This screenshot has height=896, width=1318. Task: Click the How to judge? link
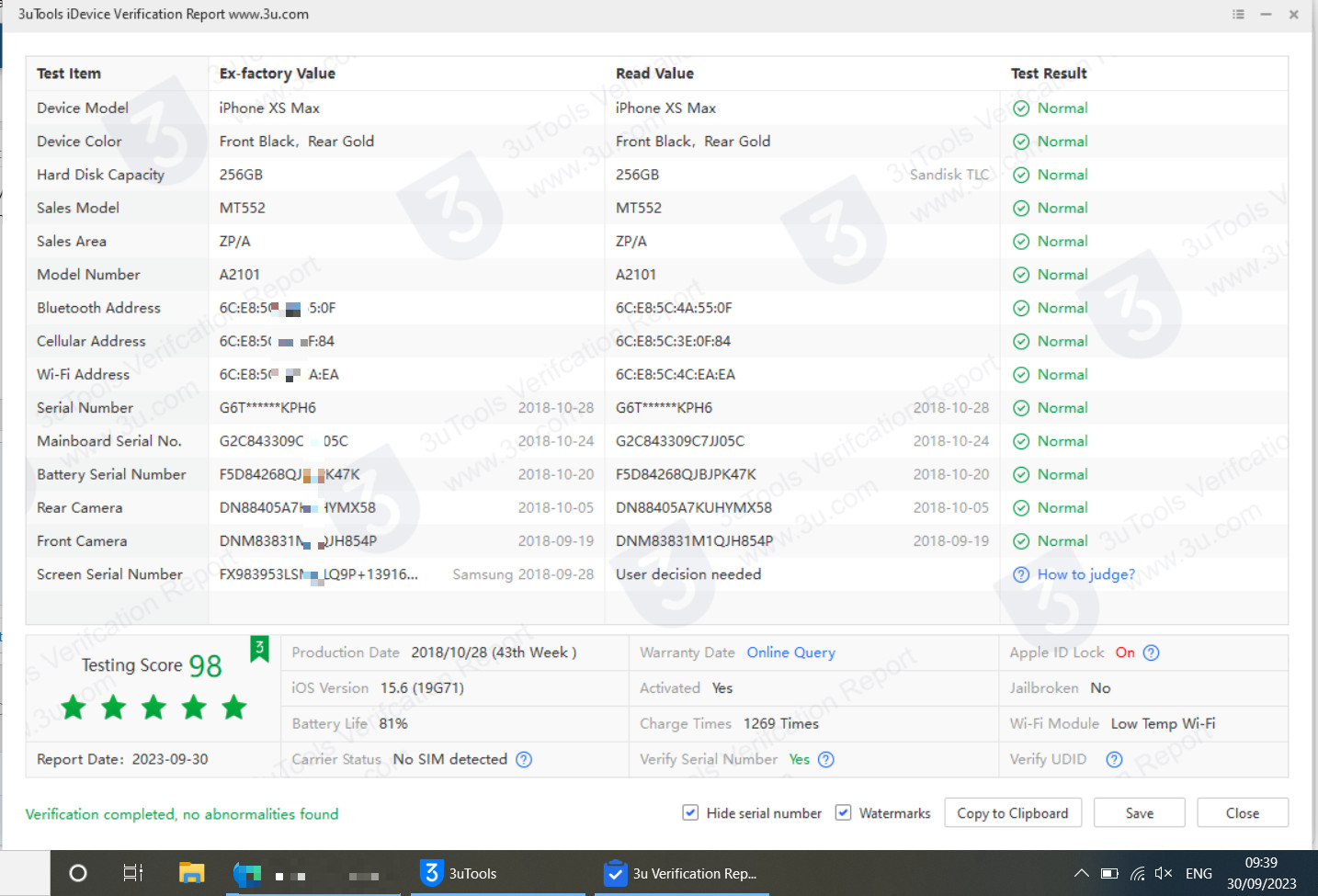click(x=1085, y=574)
